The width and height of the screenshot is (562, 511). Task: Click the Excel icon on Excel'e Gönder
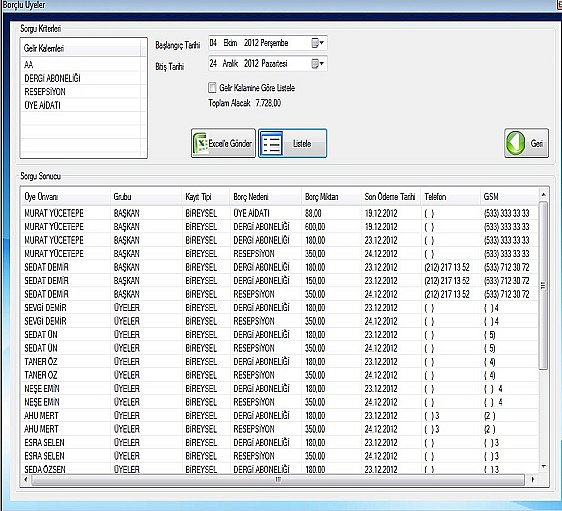pos(200,143)
